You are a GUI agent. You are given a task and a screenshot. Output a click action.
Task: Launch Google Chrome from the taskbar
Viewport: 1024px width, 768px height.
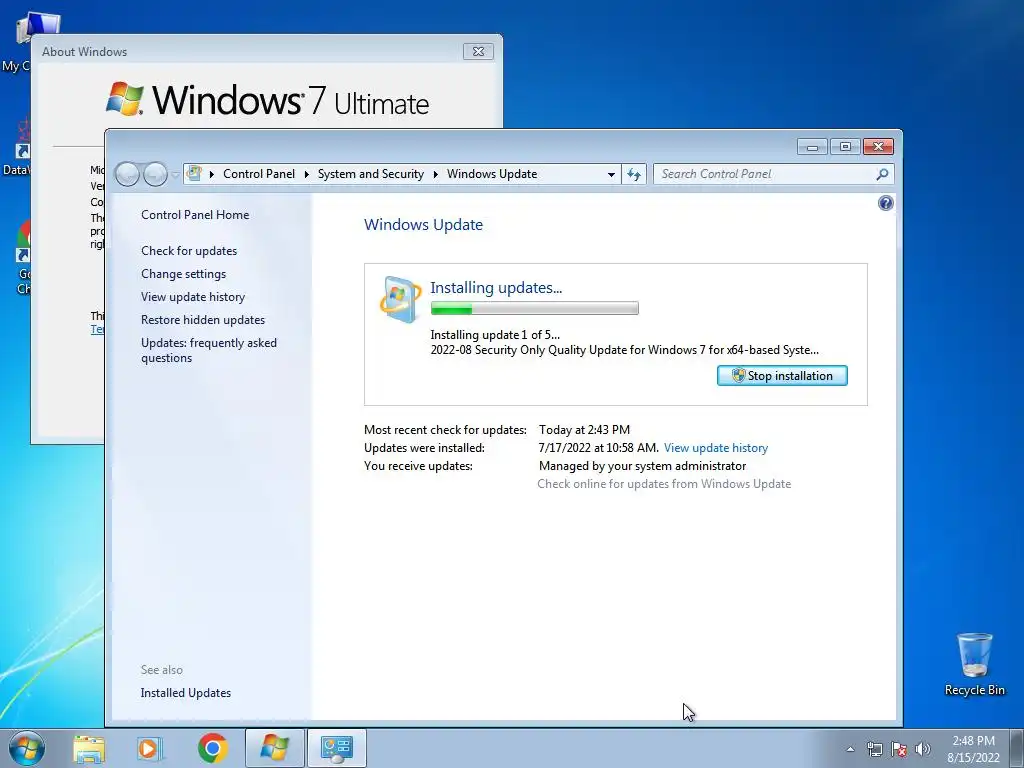tap(212, 748)
